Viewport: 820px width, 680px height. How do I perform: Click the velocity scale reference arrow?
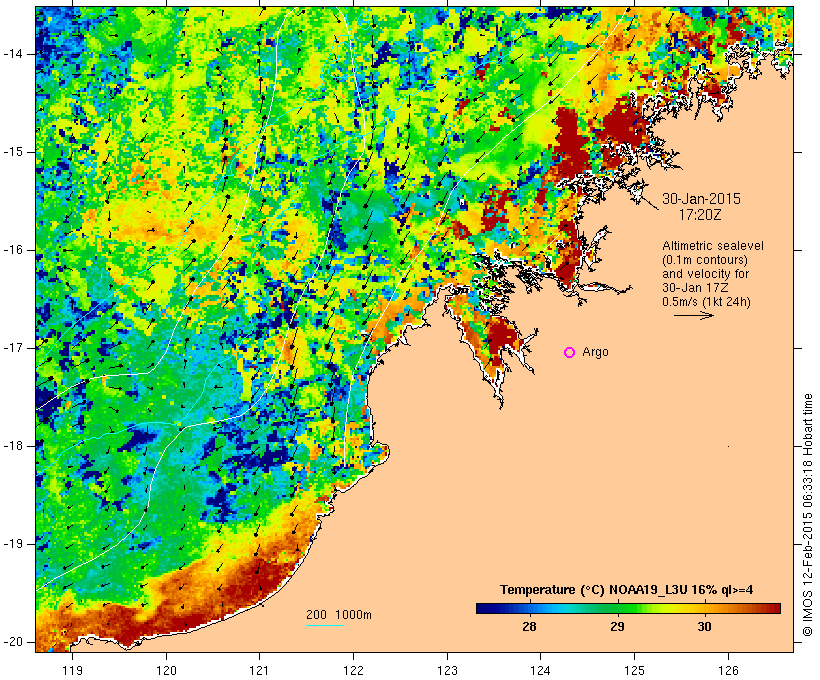coord(693,315)
